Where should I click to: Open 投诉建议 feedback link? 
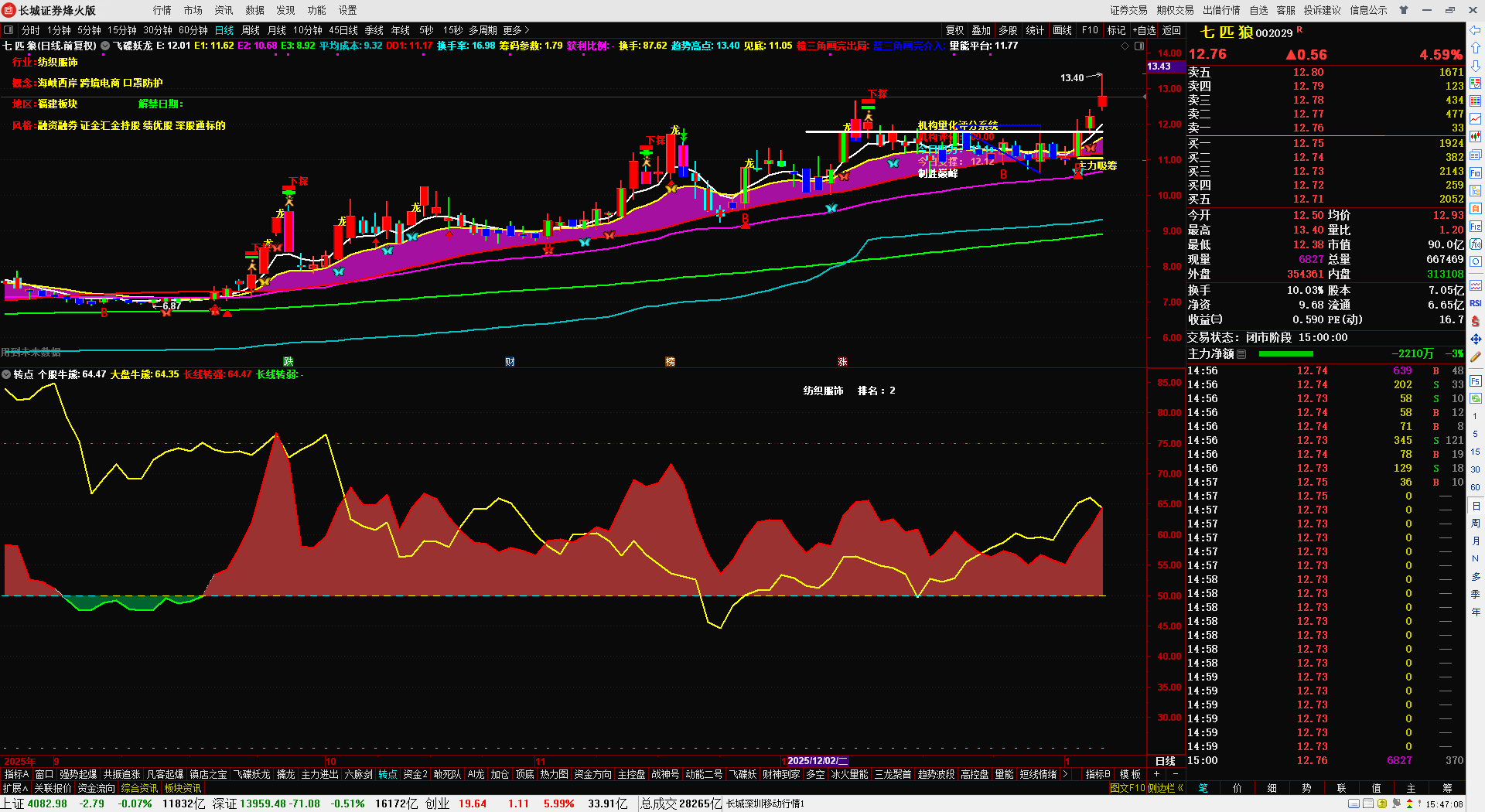[x=1323, y=10]
